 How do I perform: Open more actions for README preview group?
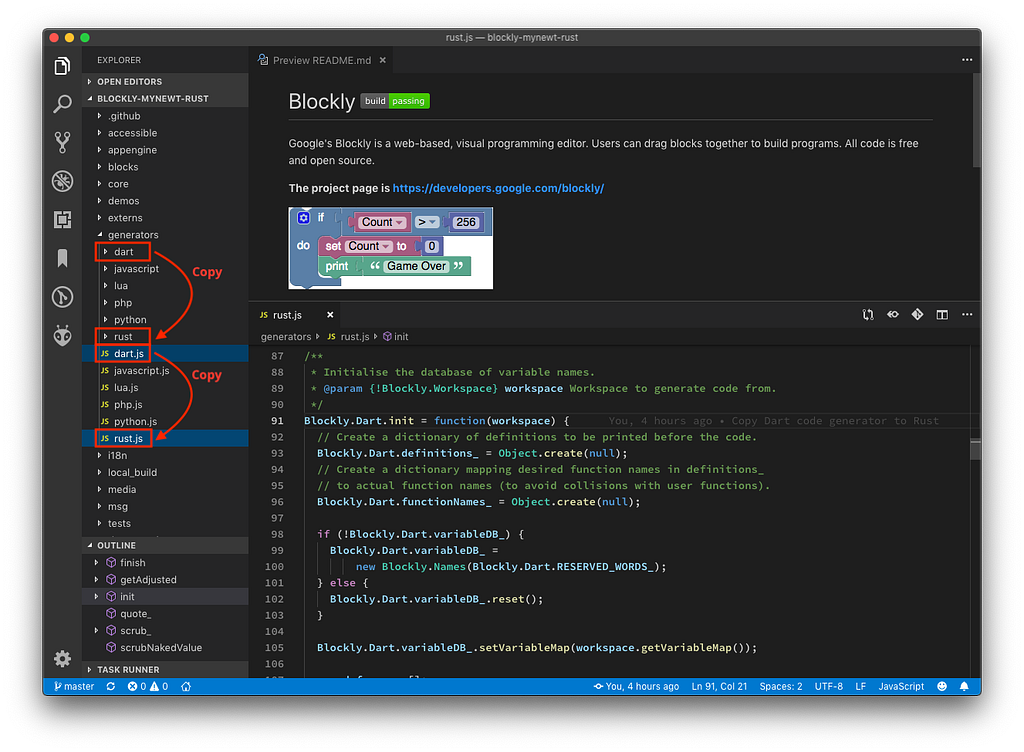967,59
